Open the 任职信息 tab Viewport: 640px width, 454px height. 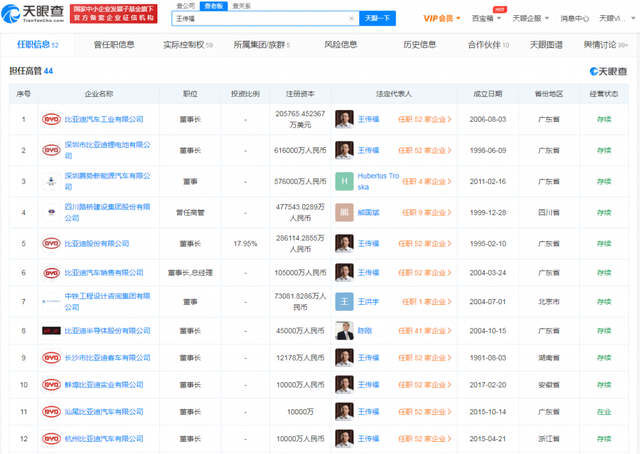(38, 45)
